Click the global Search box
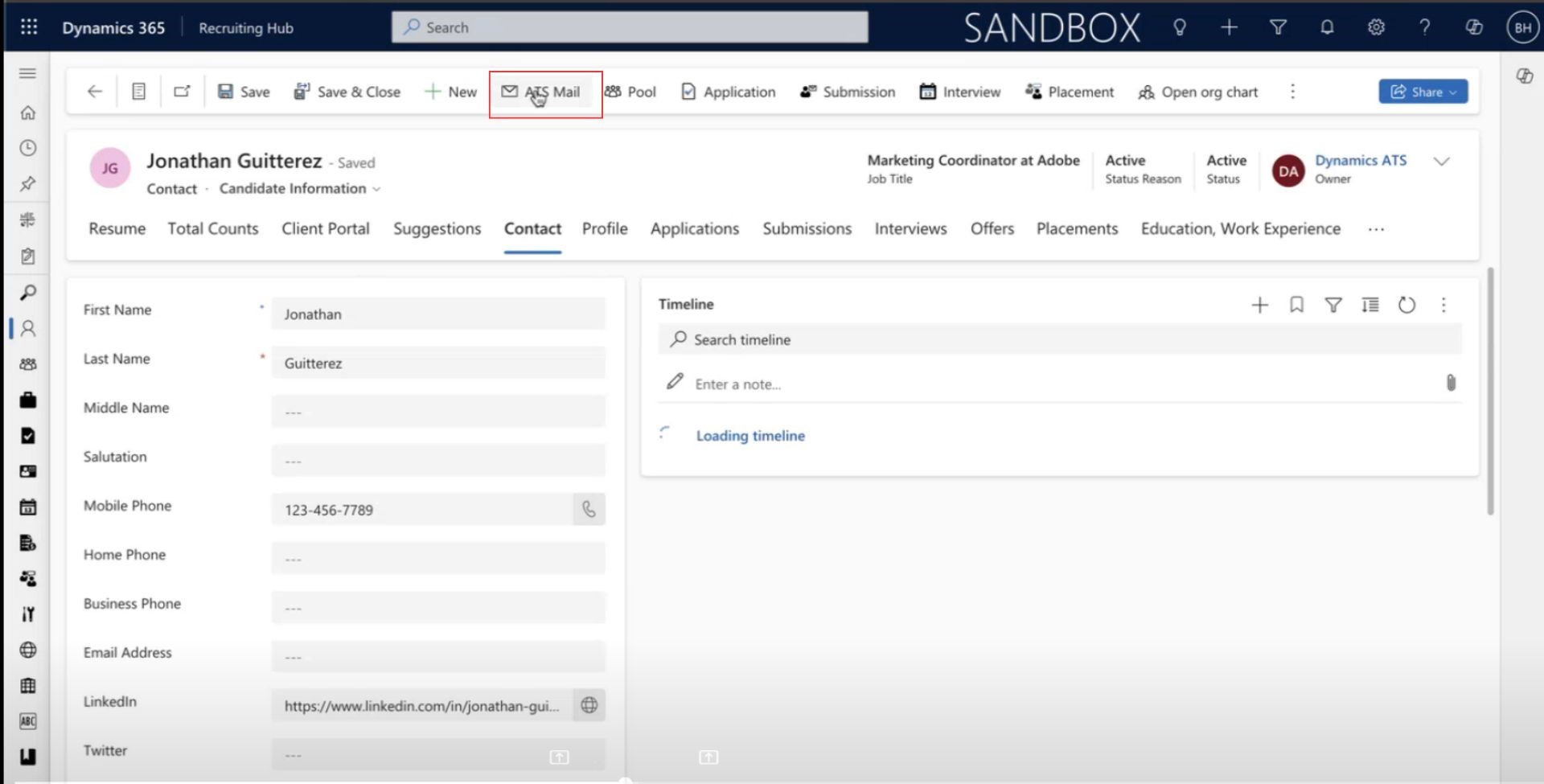This screenshot has height=784, width=1544. pyautogui.click(x=630, y=27)
